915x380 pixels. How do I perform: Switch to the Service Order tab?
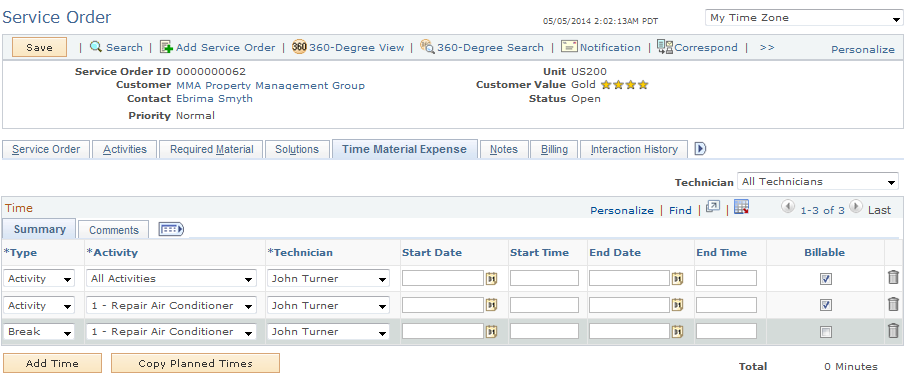46,149
